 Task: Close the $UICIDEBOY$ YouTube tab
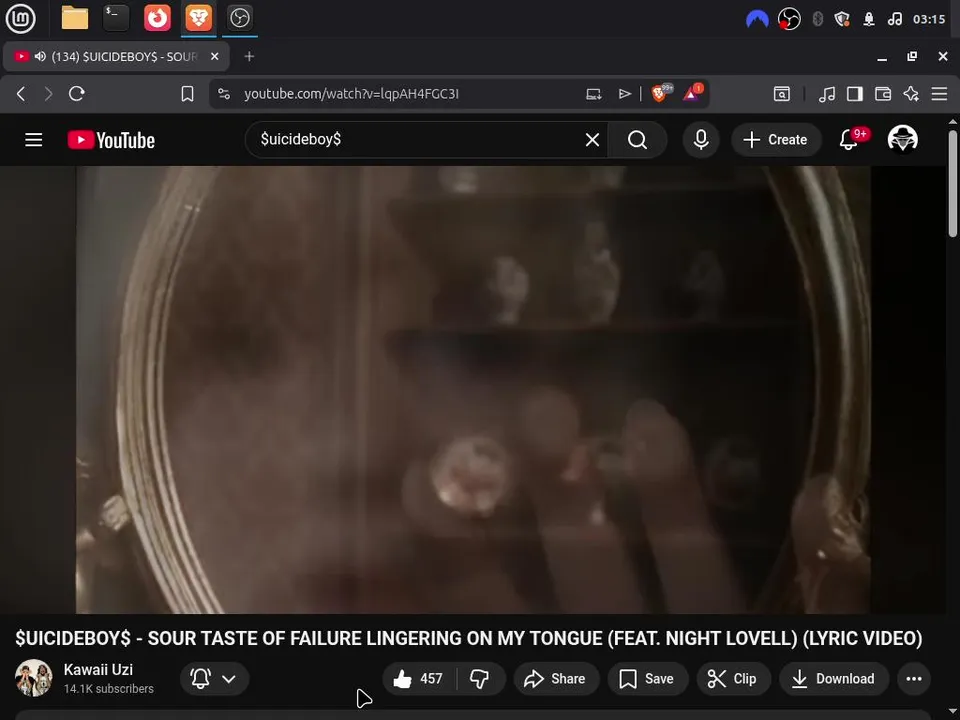[214, 56]
